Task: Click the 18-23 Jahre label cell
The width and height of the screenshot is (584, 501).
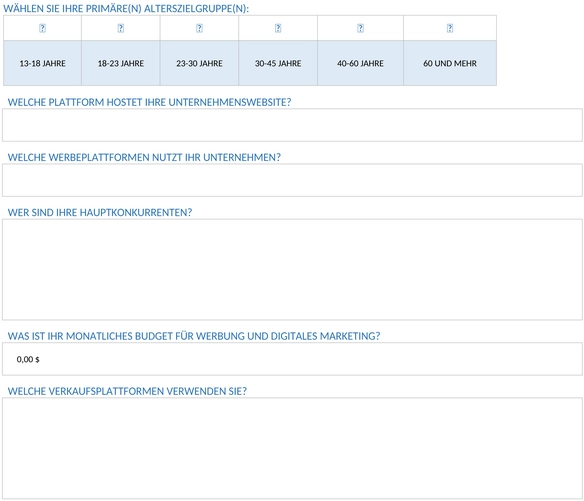Action: click(x=121, y=63)
